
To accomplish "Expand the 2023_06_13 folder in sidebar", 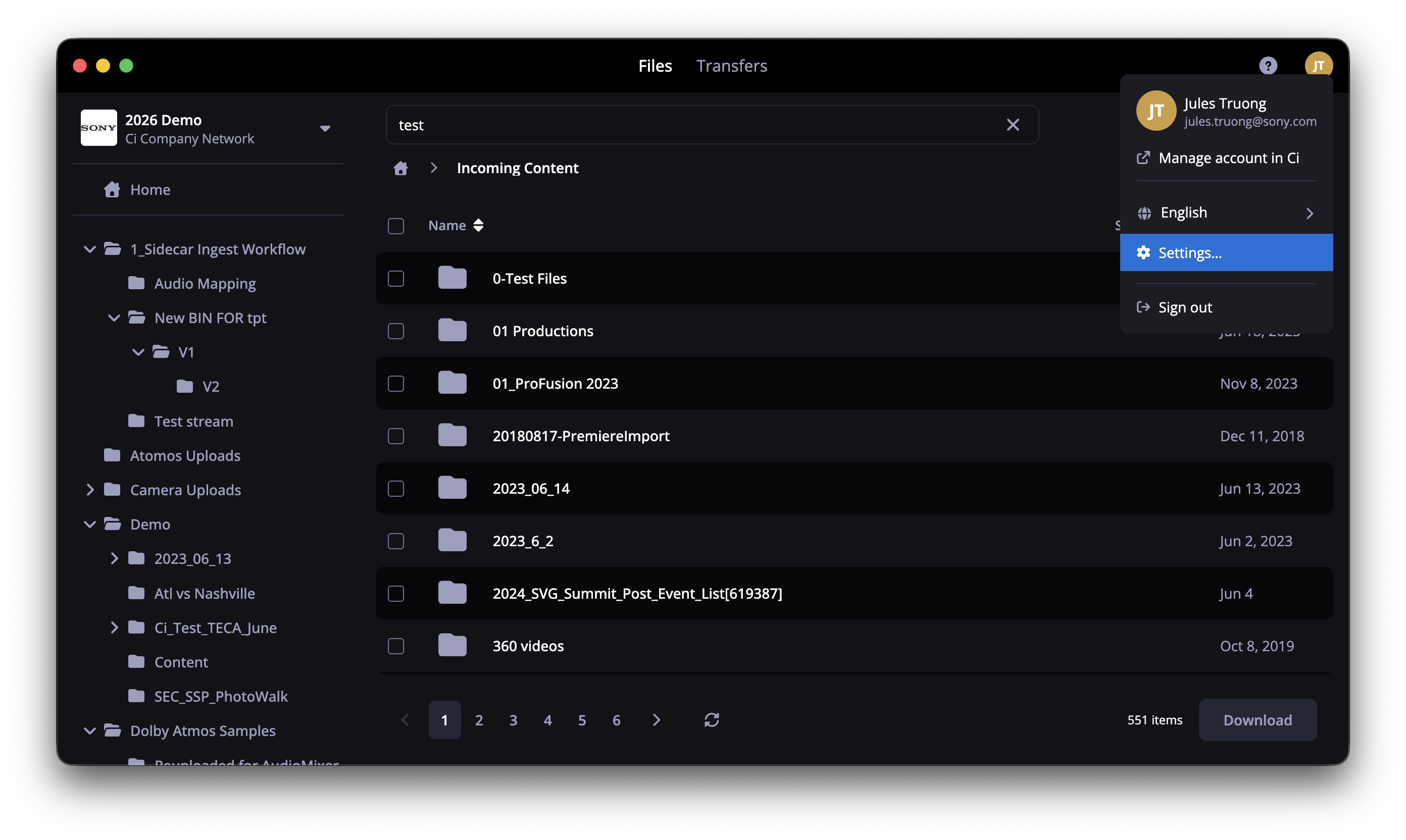I will point(114,559).
